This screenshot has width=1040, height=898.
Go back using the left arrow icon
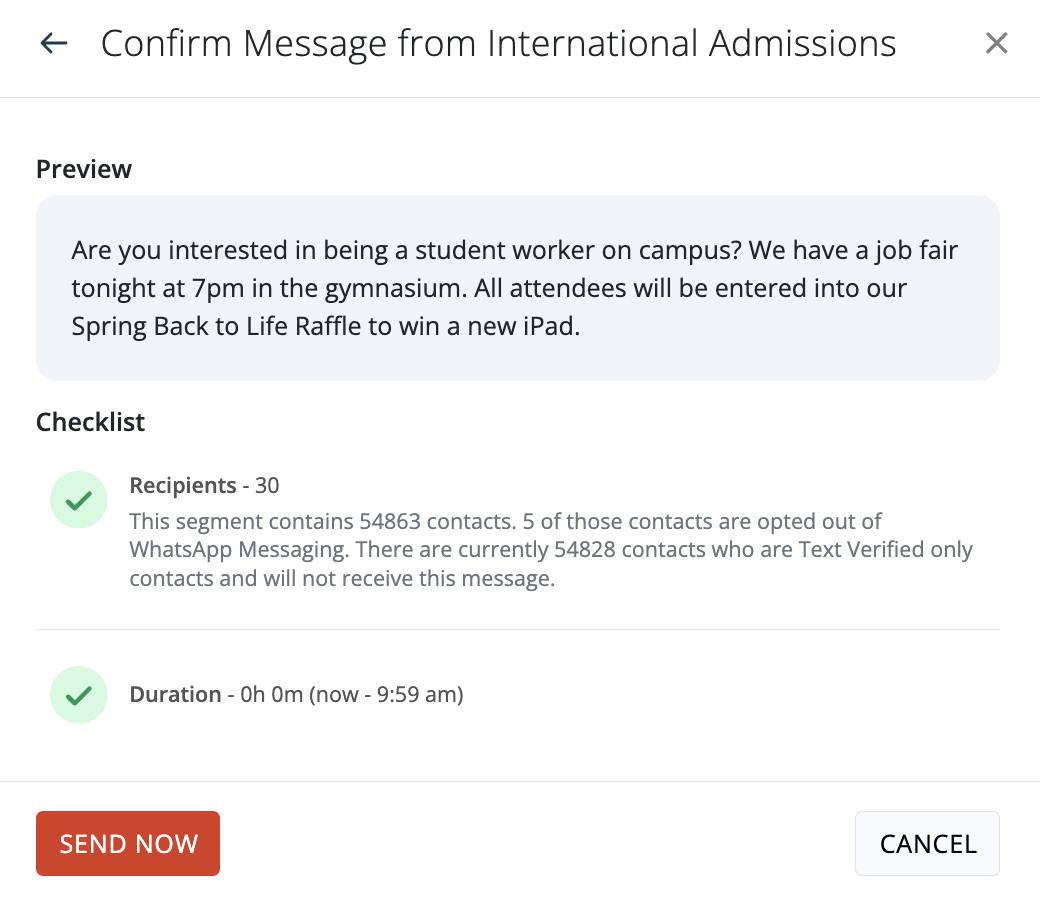(54, 44)
